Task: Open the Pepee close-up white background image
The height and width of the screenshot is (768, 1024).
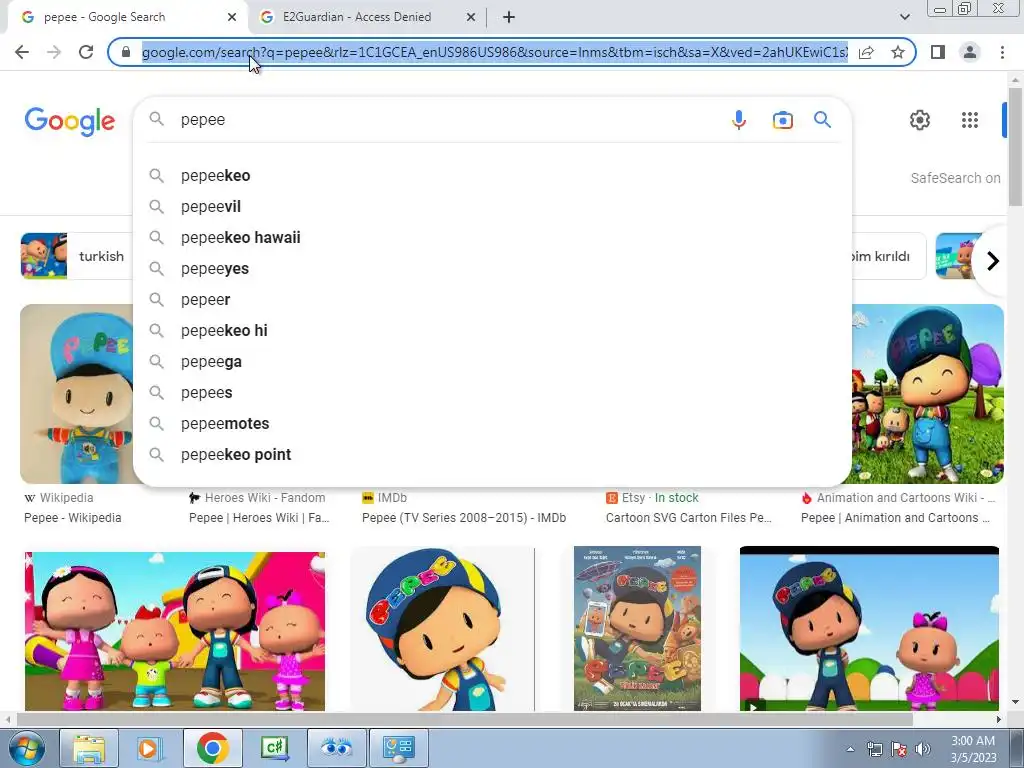Action: [x=443, y=628]
